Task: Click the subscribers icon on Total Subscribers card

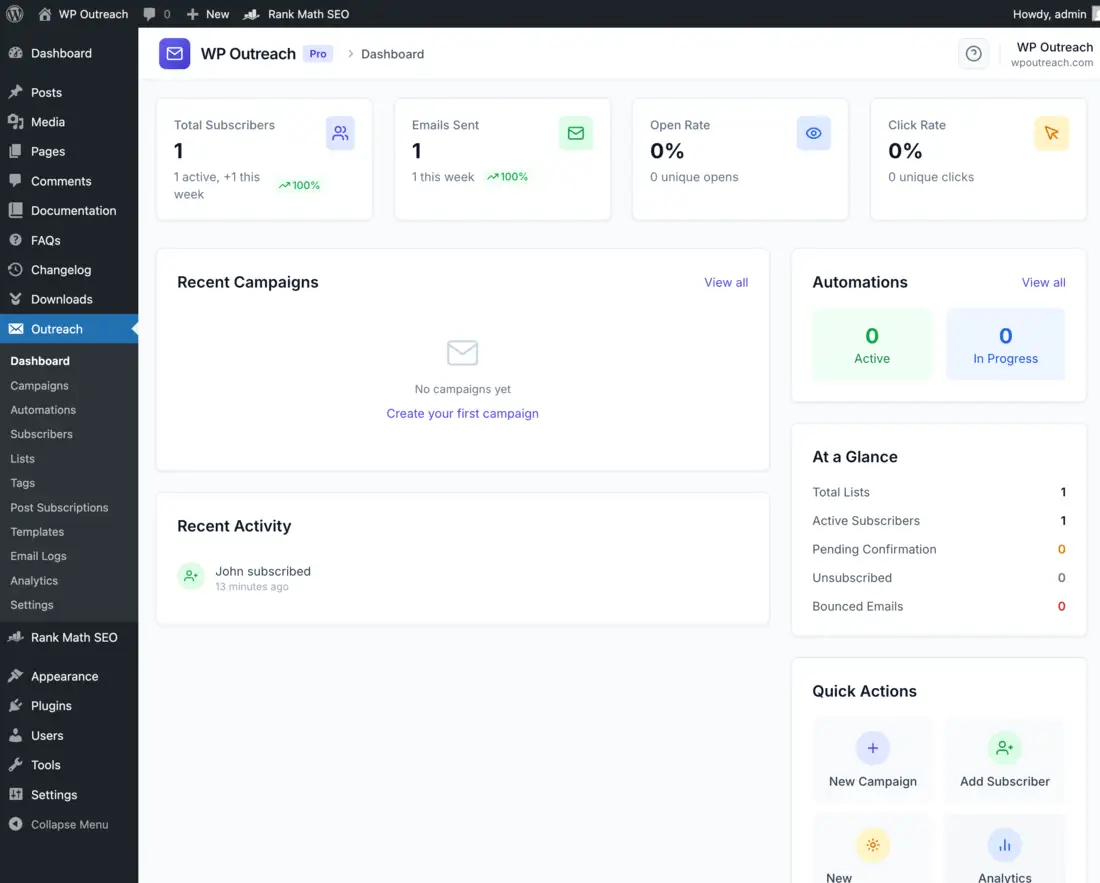Action: point(341,132)
